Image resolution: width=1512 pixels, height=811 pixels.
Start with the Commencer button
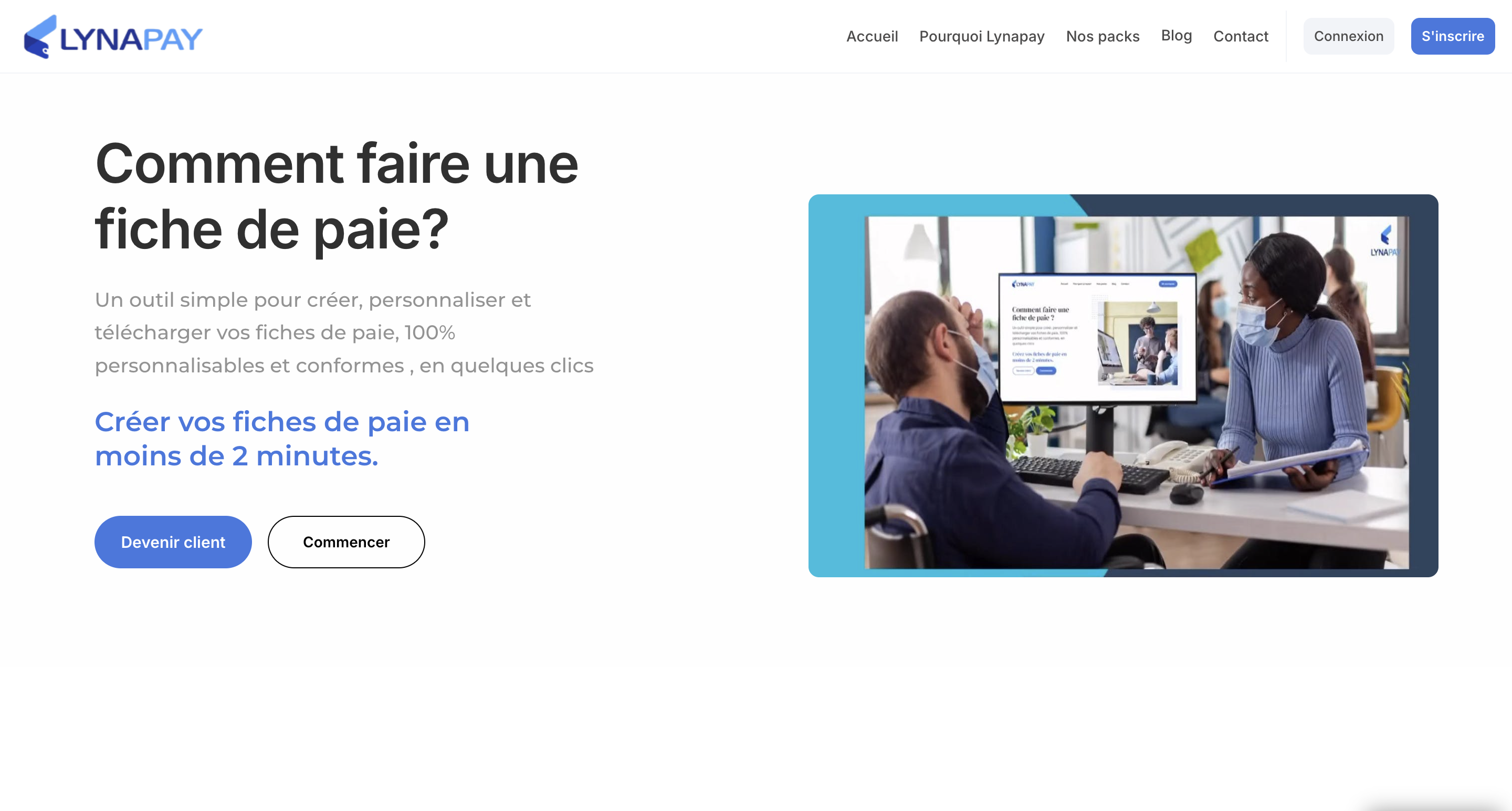point(346,542)
